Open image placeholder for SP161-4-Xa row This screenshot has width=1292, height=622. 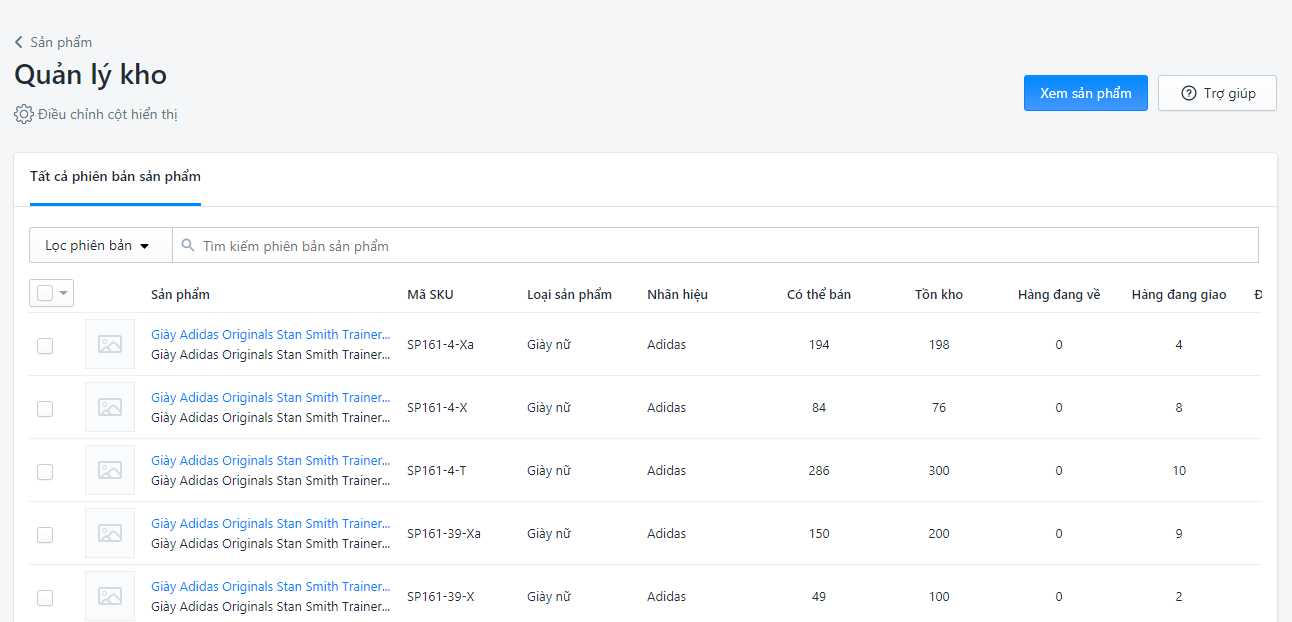click(x=110, y=344)
